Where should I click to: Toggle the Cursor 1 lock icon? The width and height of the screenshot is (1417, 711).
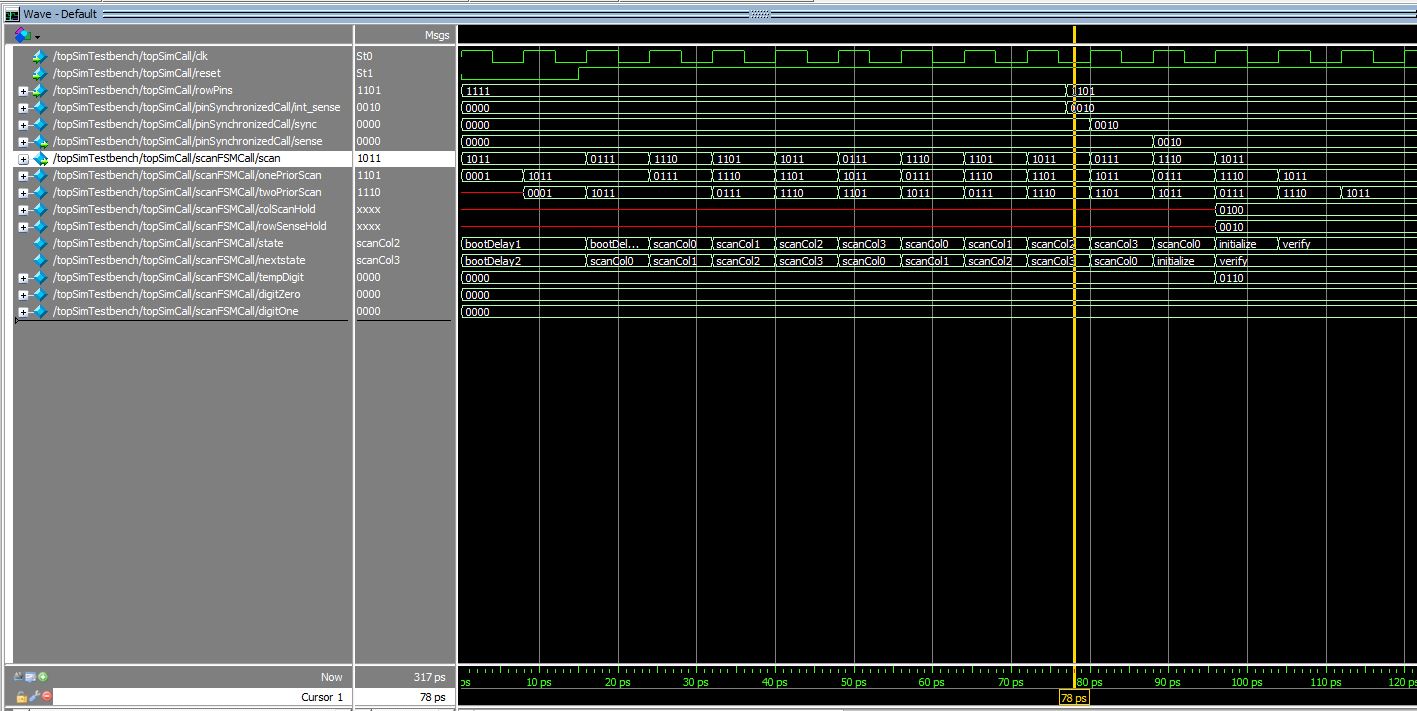click(21, 696)
